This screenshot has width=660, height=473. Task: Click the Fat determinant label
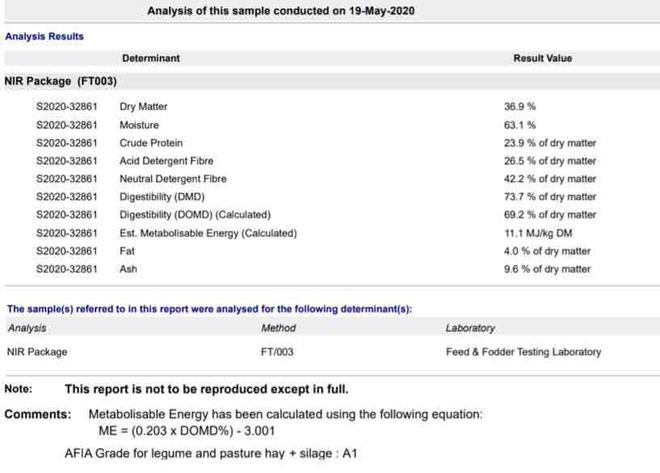coord(127,251)
